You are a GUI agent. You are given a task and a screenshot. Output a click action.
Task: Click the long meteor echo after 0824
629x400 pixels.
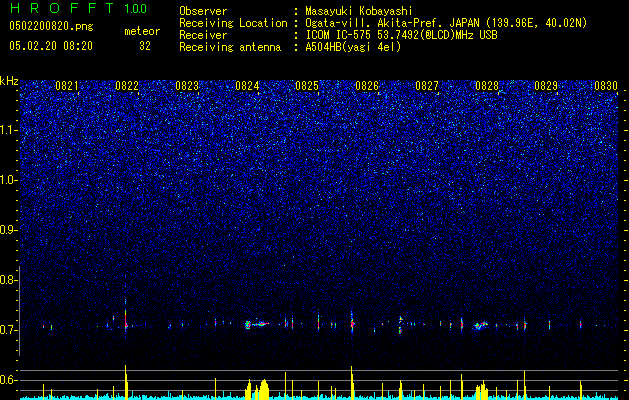pyautogui.click(x=257, y=324)
